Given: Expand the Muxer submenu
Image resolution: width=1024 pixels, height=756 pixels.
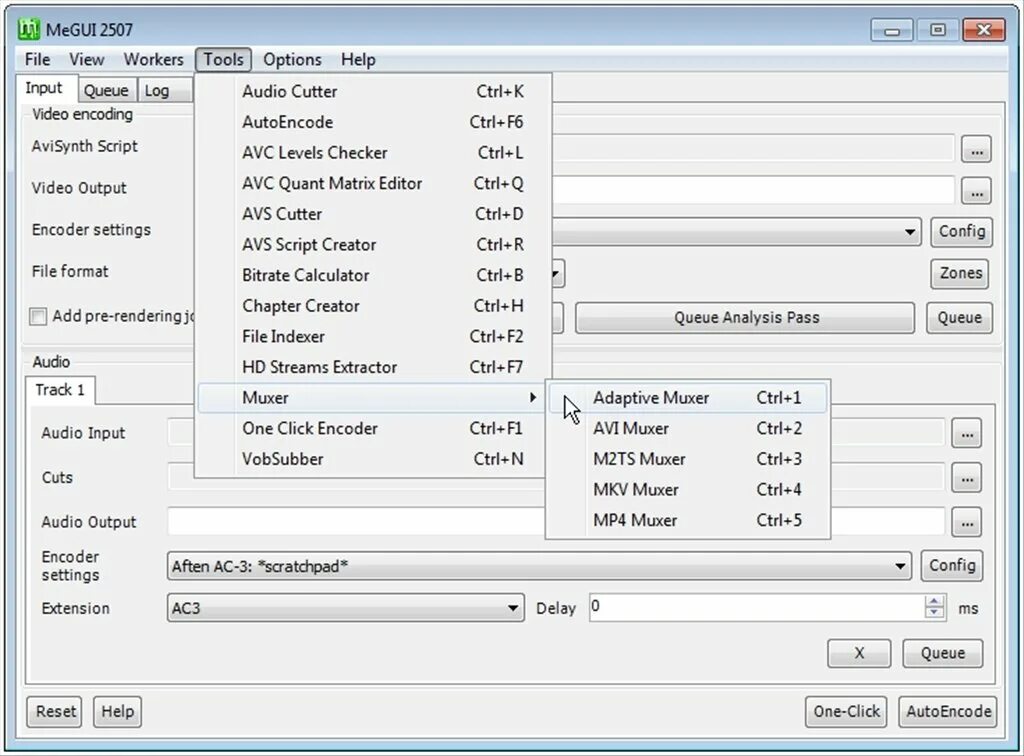Looking at the screenshot, I should pyautogui.click(x=374, y=398).
